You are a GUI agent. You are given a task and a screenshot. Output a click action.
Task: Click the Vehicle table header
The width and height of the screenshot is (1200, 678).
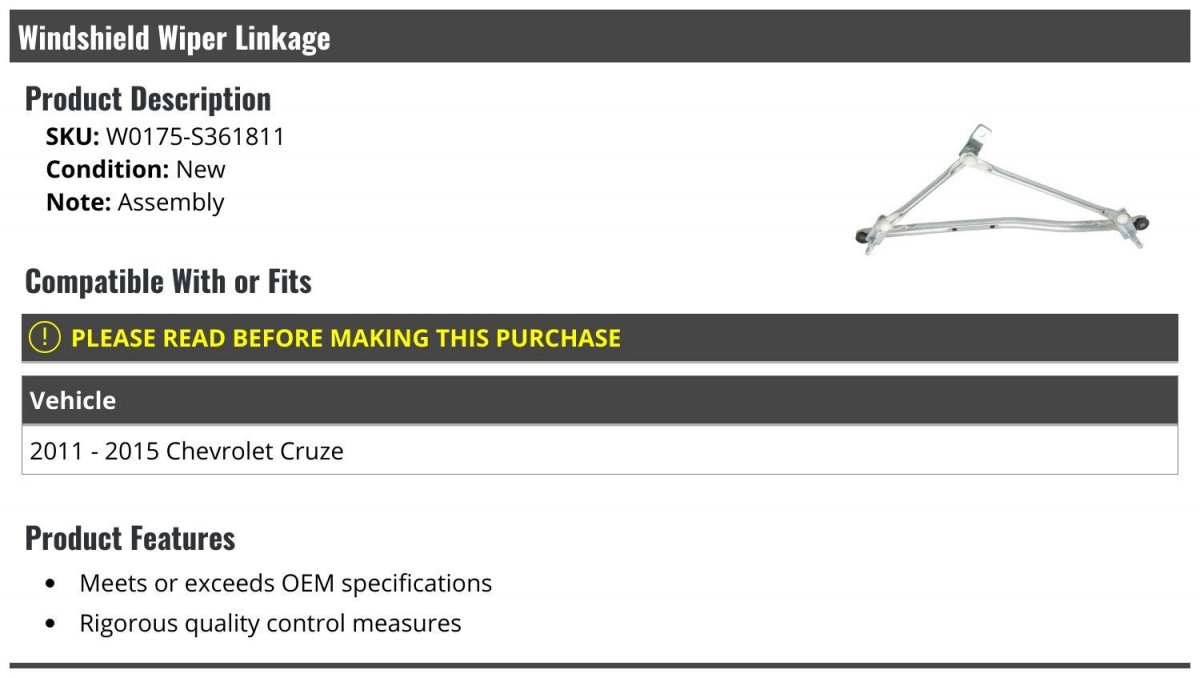pyautogui.click(x=600, y=400)
